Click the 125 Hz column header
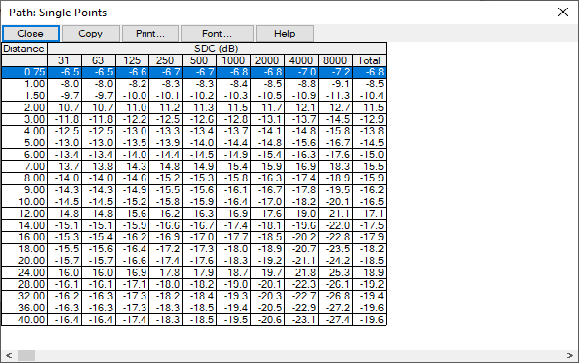This screenshot has height=363, width=579. click(x=132, y=61)
